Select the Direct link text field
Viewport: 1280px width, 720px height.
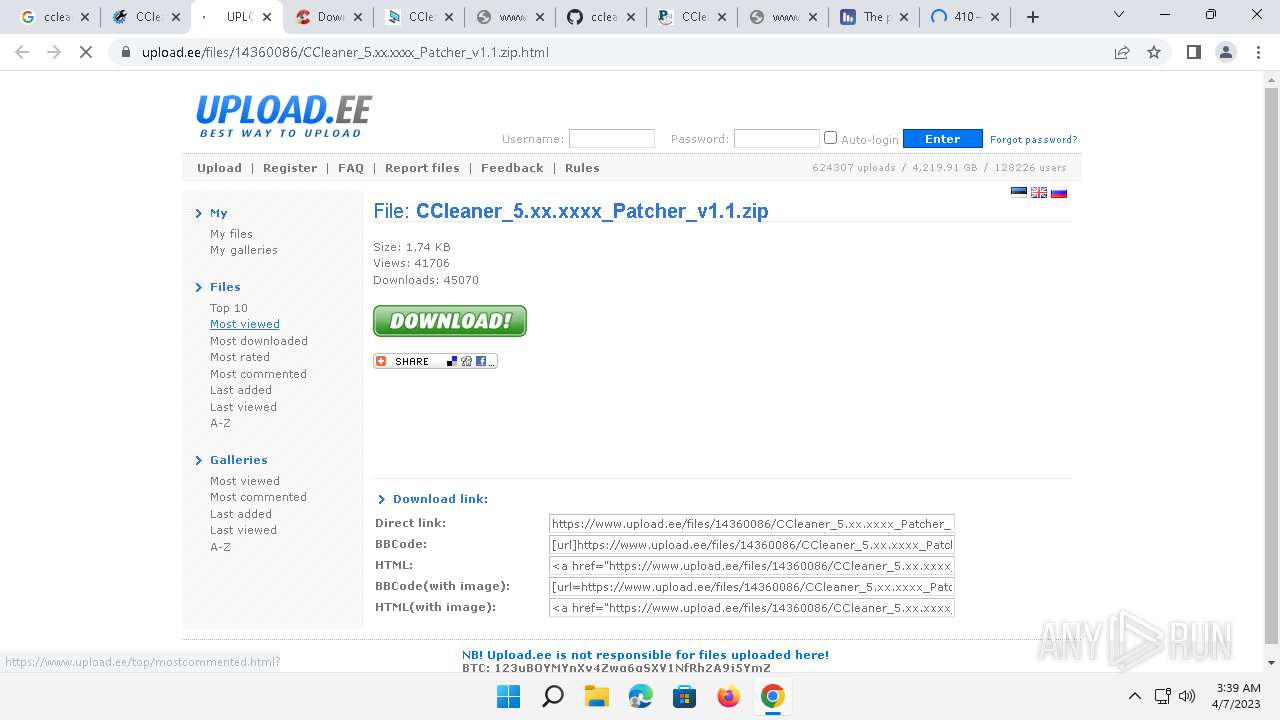click(752, 523)
